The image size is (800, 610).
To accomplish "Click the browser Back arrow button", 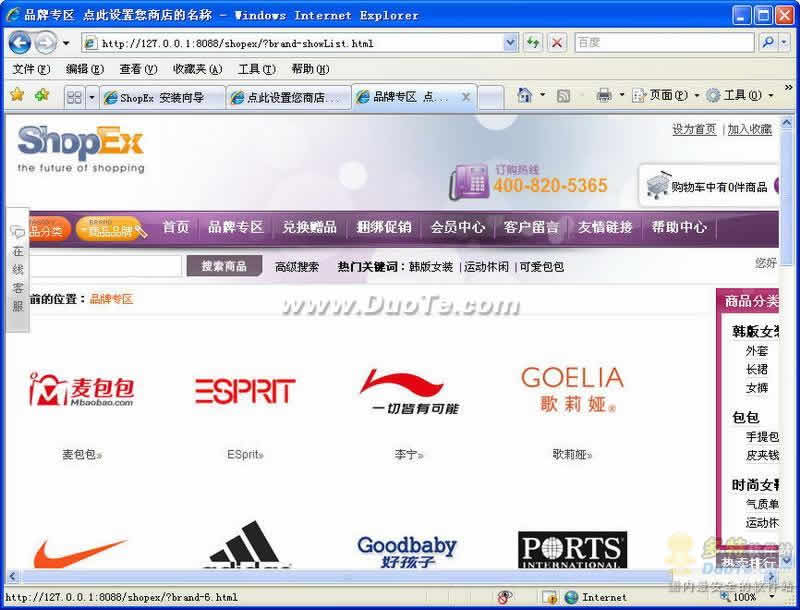I will click(20, 43).
